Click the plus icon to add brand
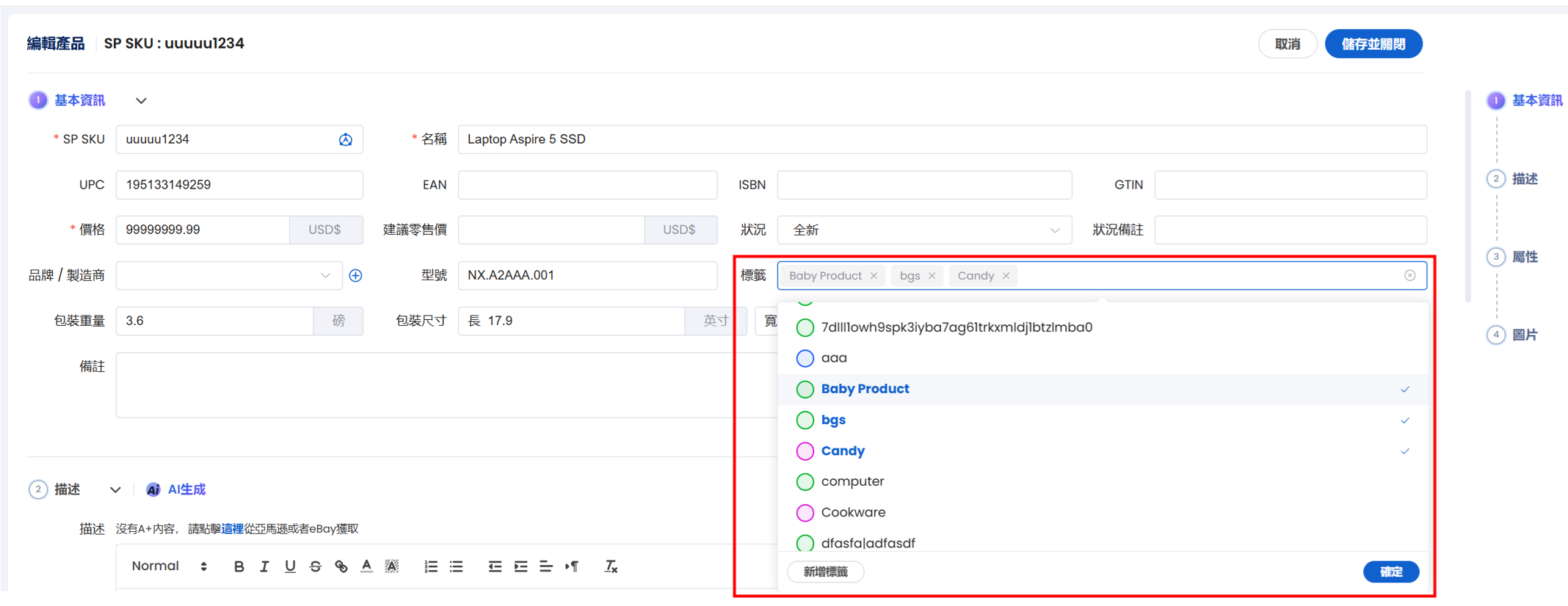Viewport: 1568px width, 606px height. (355, 275)
